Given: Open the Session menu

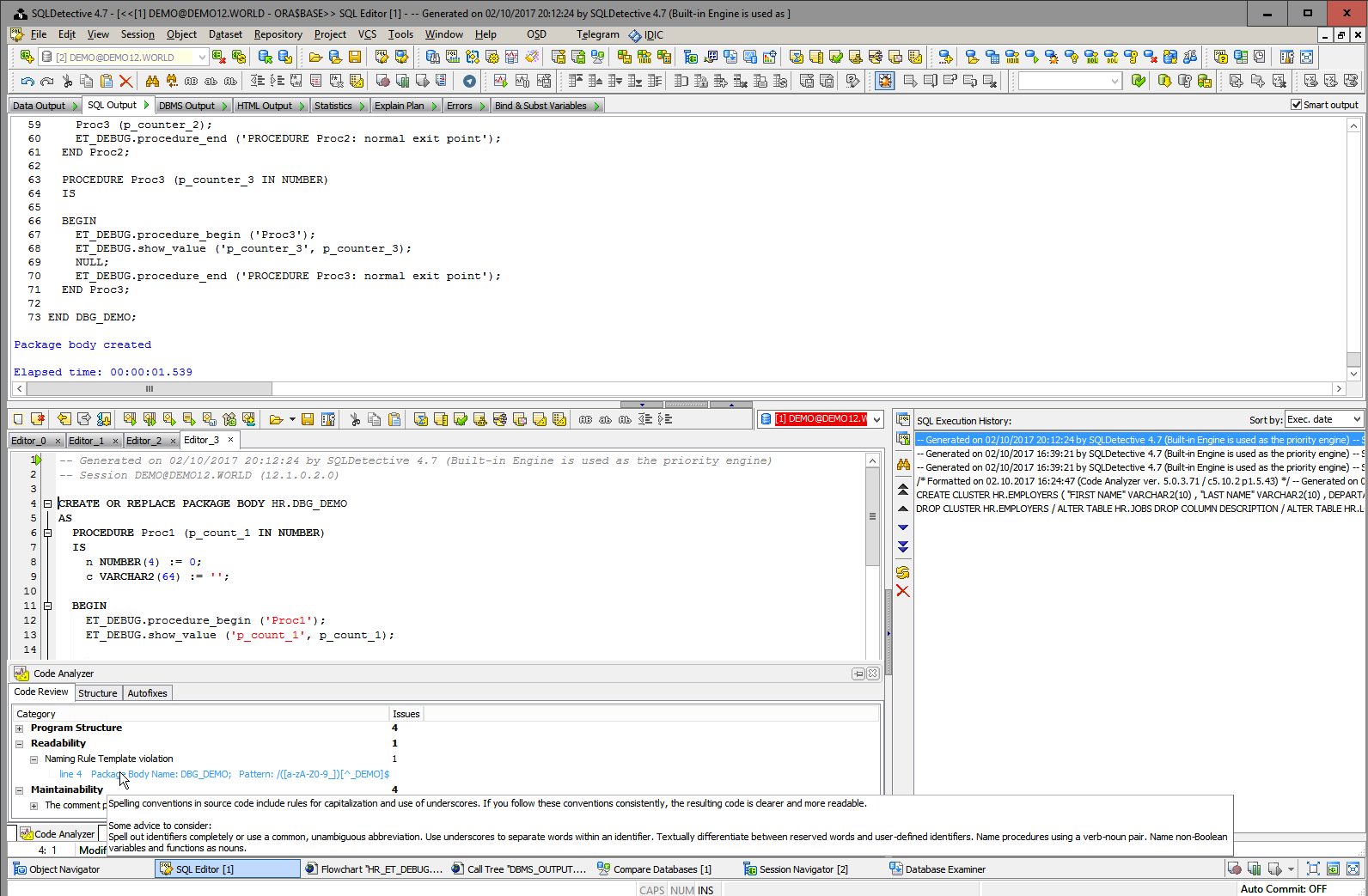Looking at the screenshot, I should [x=137, y=34].
